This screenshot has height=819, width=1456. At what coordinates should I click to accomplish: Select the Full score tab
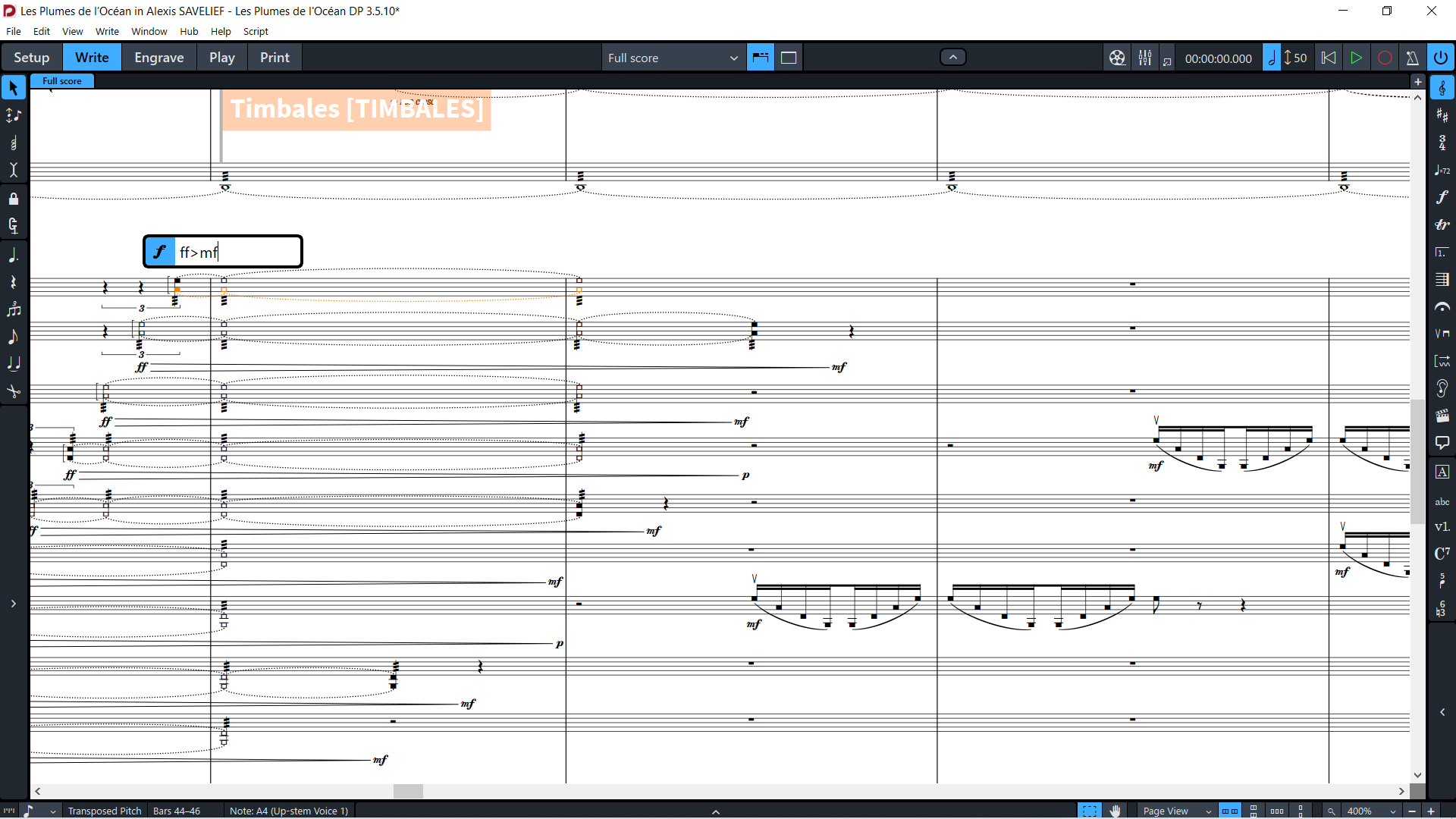61,81
